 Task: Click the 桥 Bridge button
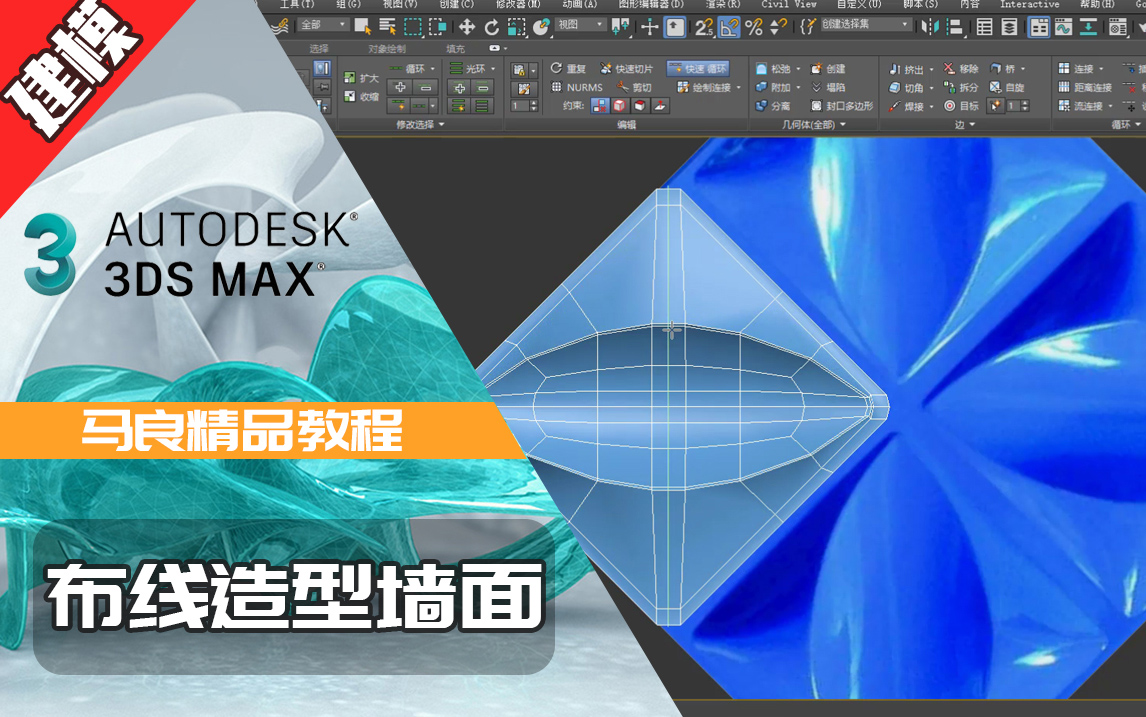pyautogui.click(x=1003, y=69)
